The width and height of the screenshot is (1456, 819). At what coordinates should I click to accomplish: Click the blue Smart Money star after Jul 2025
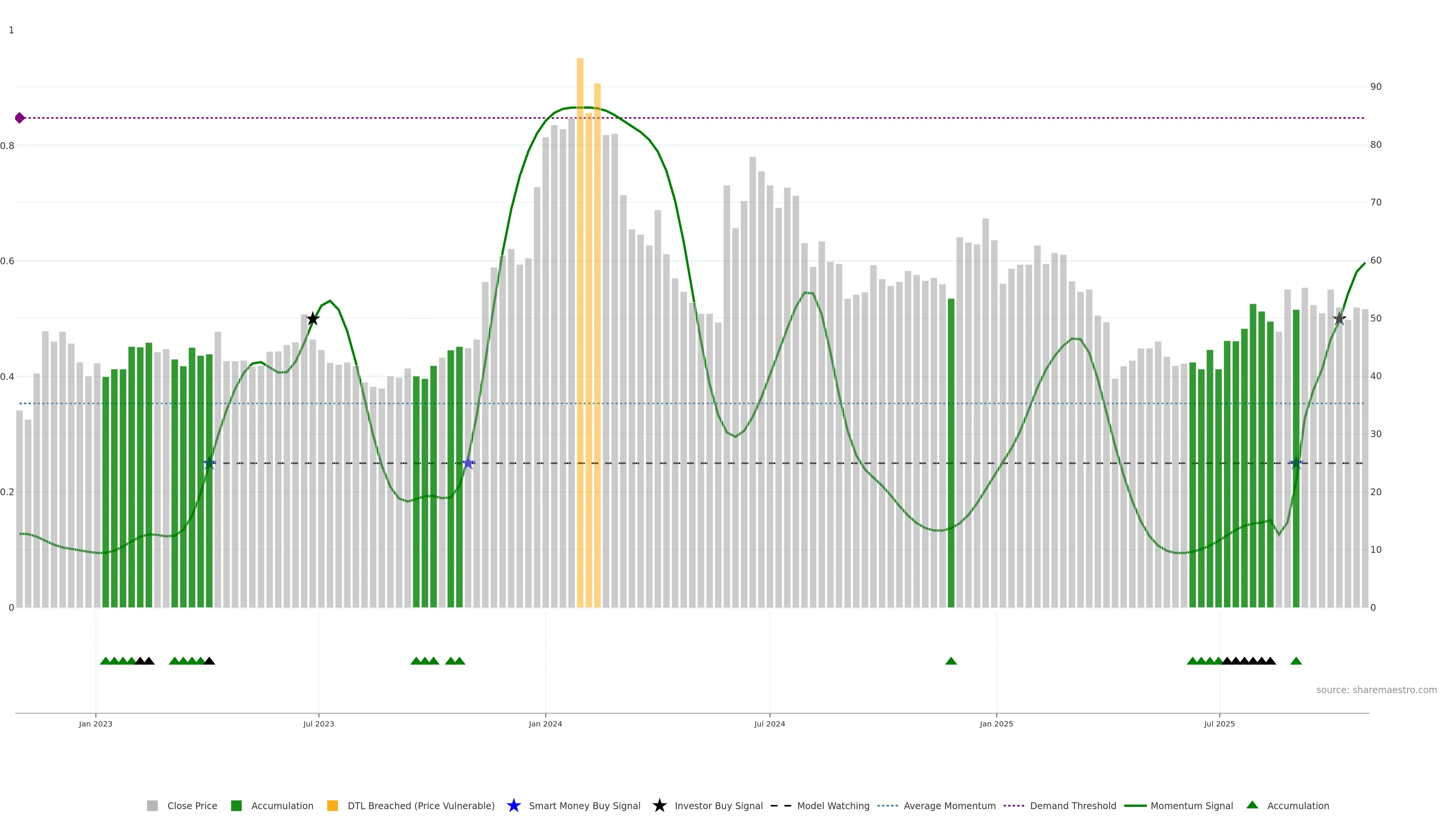click(x=1296, y=463)
